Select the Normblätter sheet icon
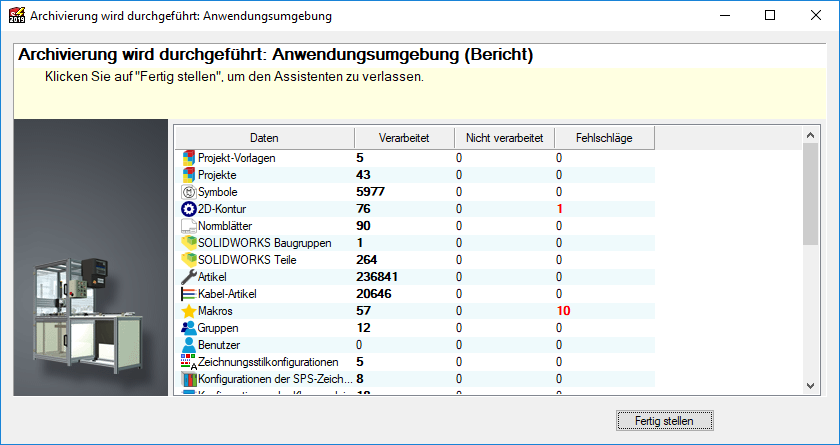 point(188,226)
